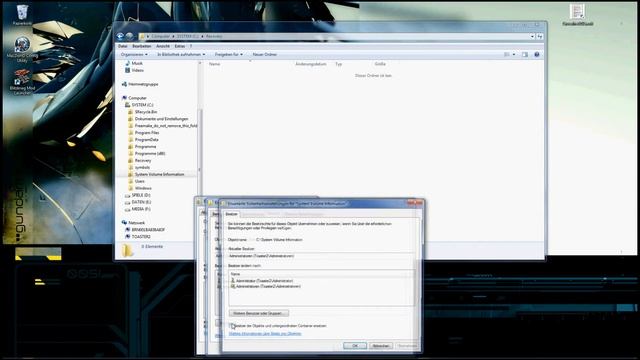Open the 'Weitere Informationen über Besitz' link
640x360 pixels.
click(265, 333)
